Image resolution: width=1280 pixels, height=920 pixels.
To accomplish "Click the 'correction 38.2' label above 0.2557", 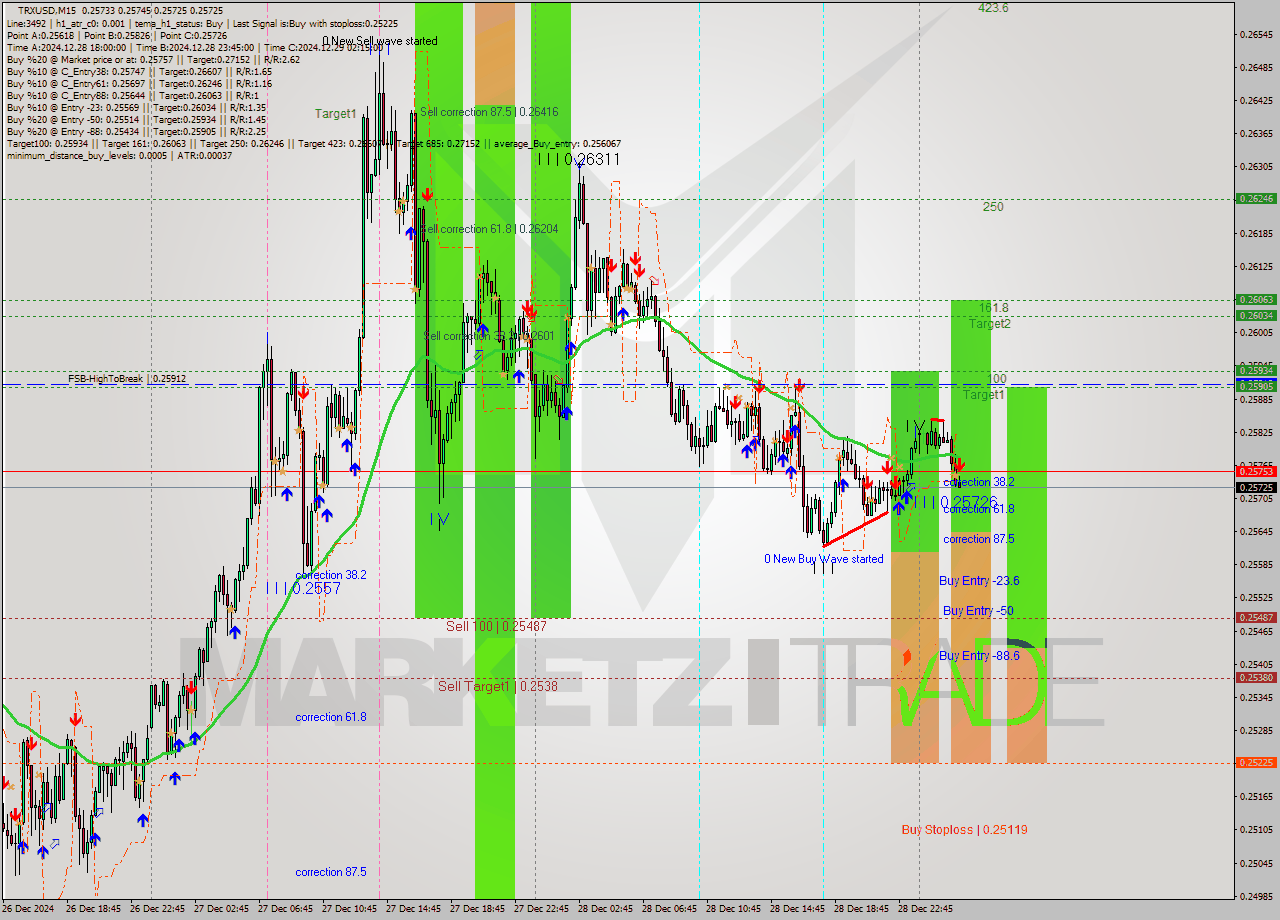I will coord(330,575).
